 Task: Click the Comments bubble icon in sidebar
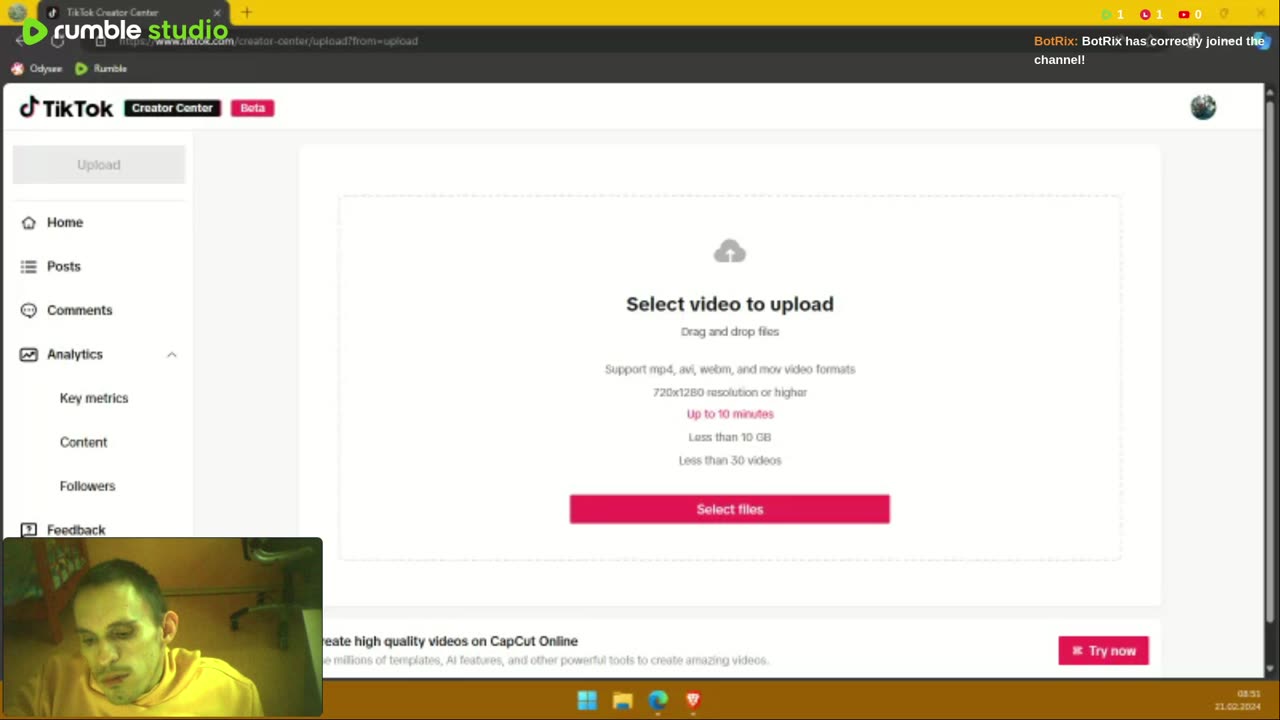pyautogui.click(x=28, y=310)
